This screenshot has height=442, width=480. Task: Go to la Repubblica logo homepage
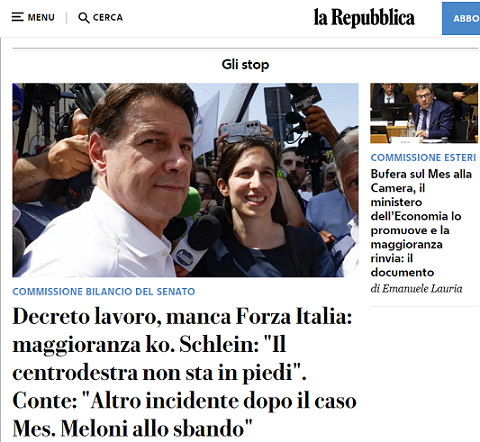point(364,17)
